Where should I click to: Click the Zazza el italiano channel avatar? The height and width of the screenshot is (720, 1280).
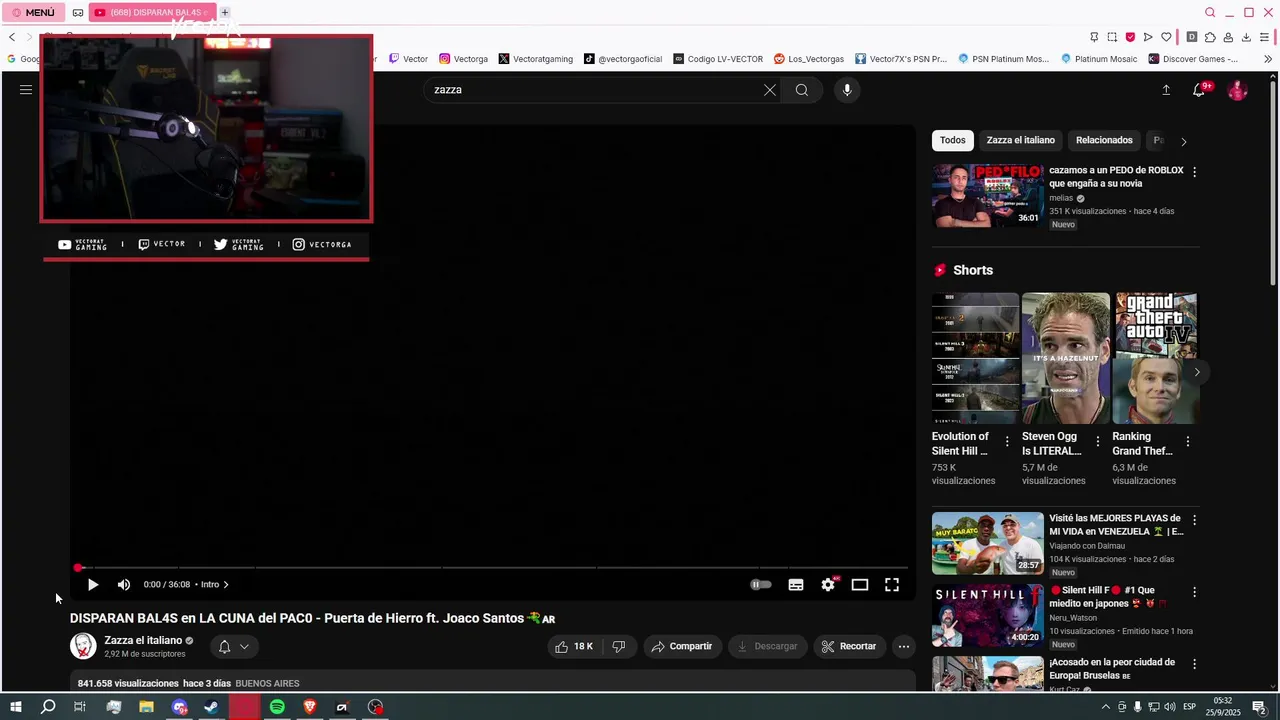click(83, 646)
